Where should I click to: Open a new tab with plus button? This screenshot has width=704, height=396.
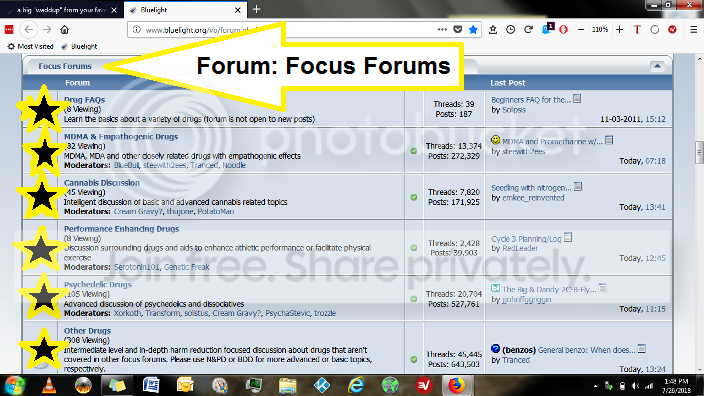(x=256, y=9)
